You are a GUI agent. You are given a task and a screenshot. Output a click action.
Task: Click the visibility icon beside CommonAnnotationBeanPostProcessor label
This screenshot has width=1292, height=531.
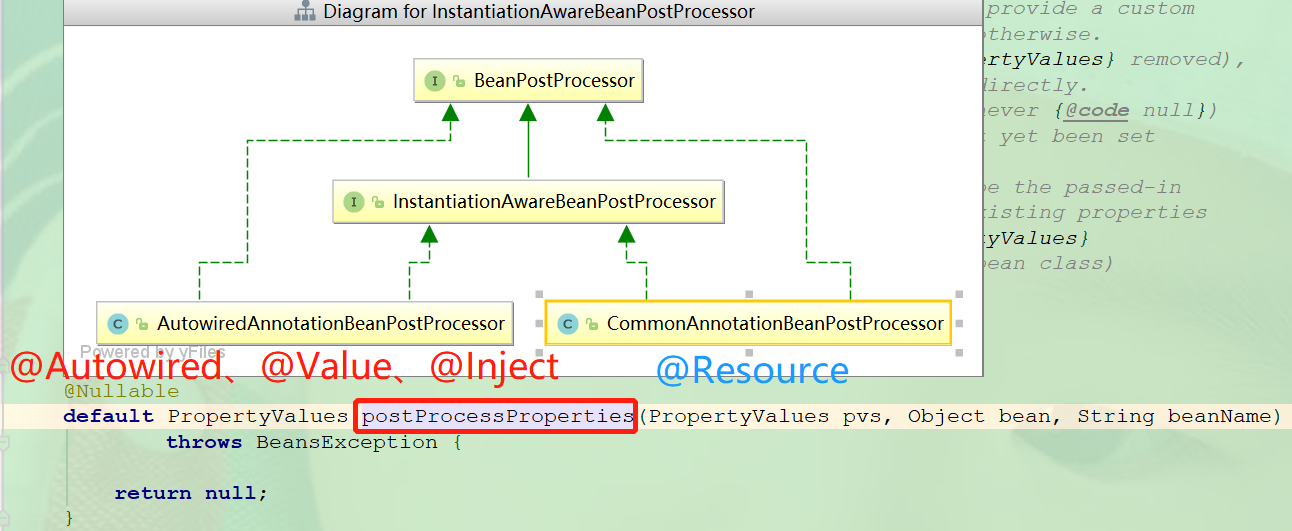click(592, 325)
